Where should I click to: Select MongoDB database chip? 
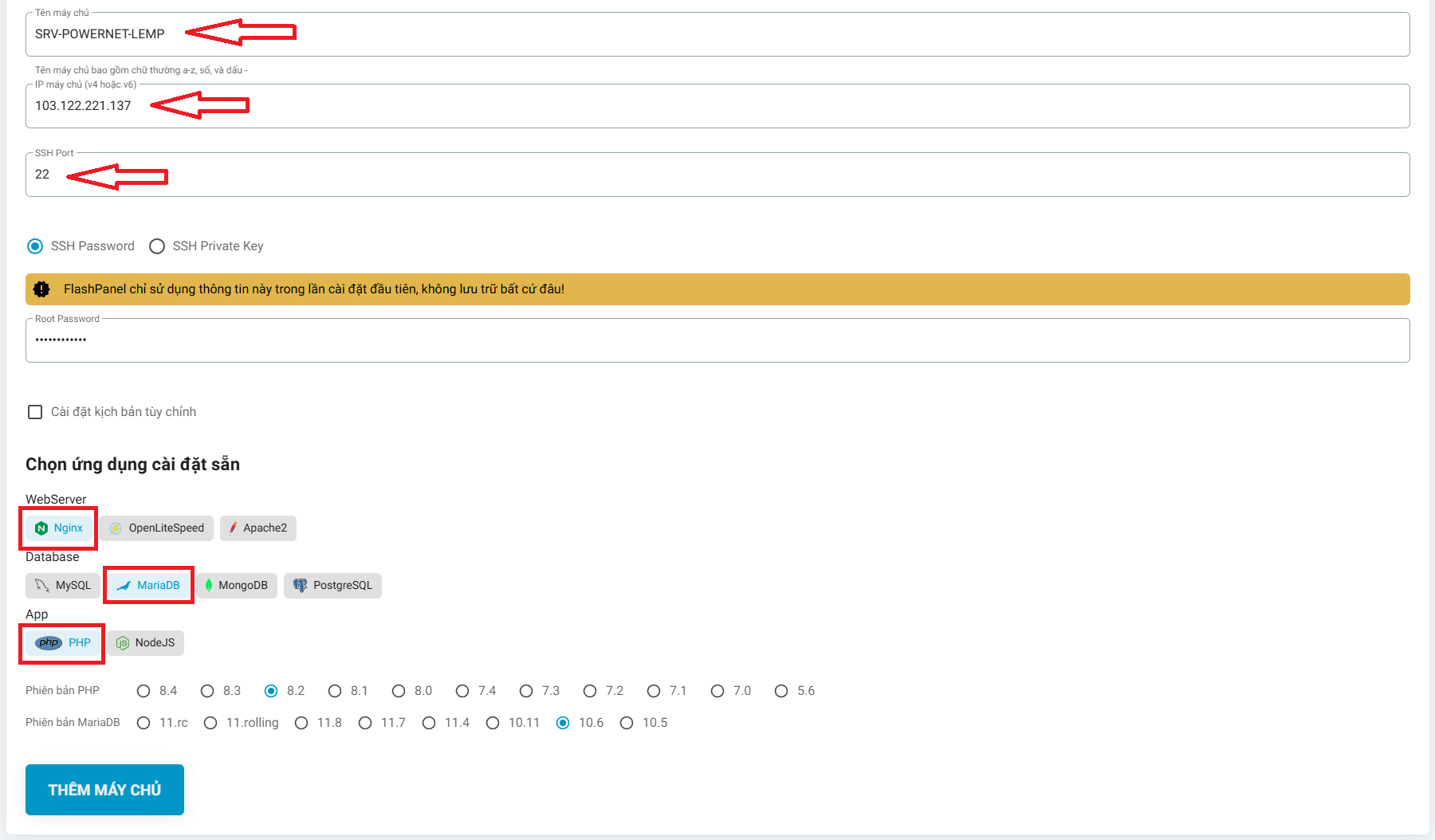pos(237,586)
